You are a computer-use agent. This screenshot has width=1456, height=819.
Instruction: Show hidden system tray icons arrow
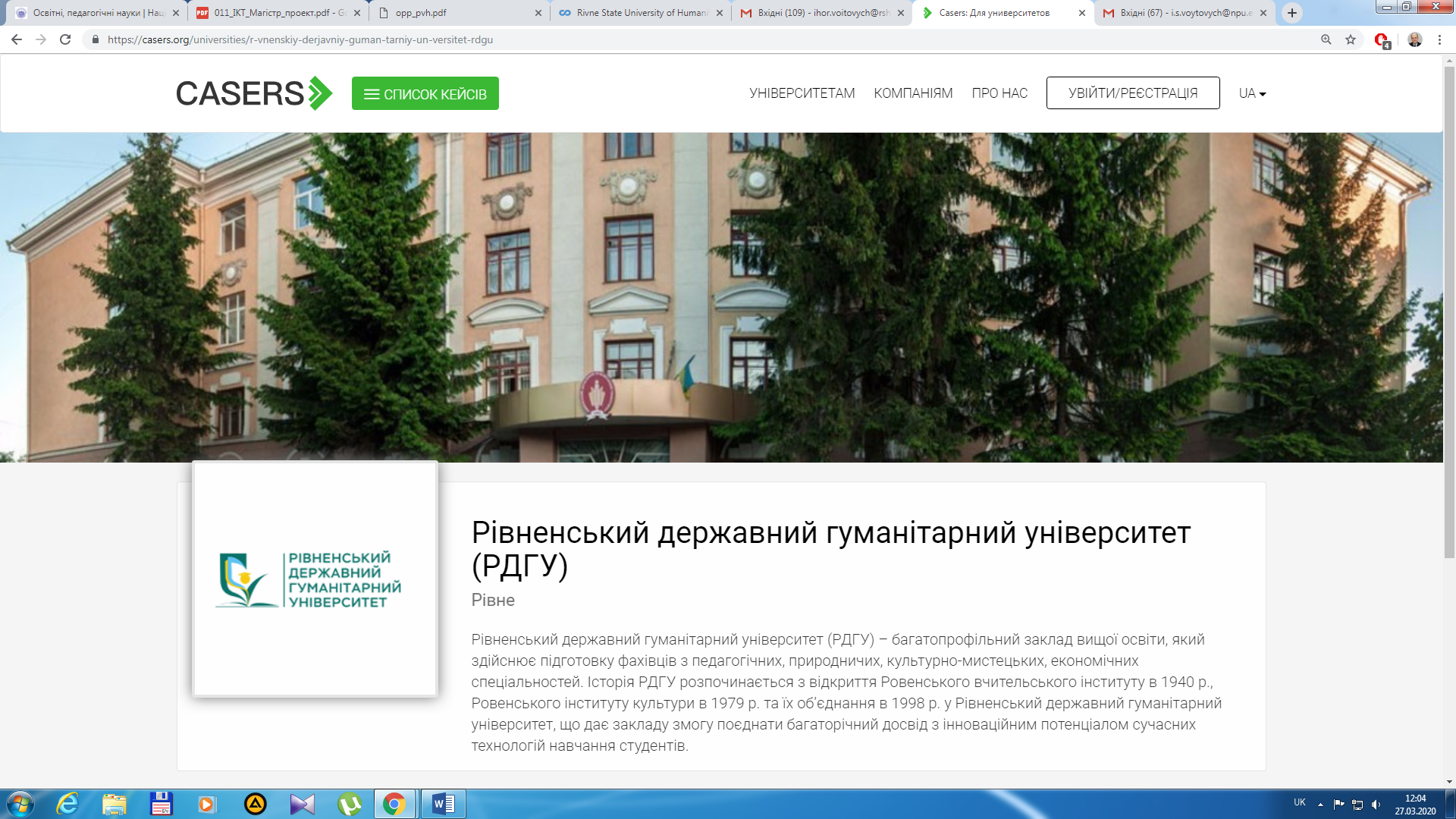point(1320,804)
